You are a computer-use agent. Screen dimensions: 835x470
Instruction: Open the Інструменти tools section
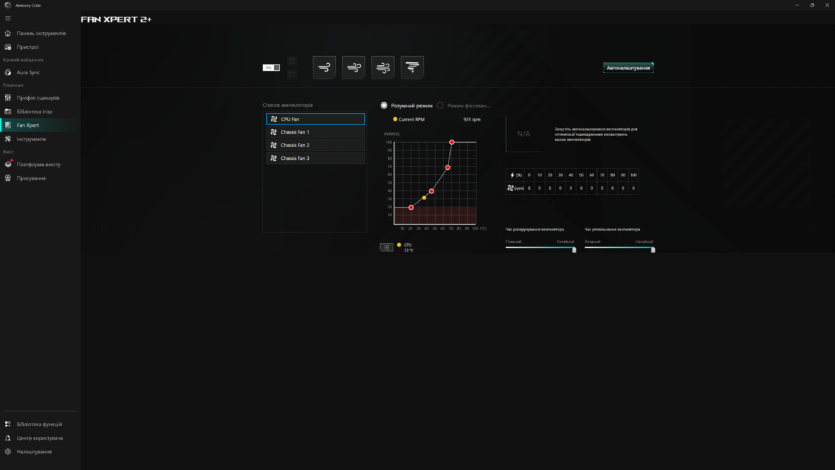(31, 139)
